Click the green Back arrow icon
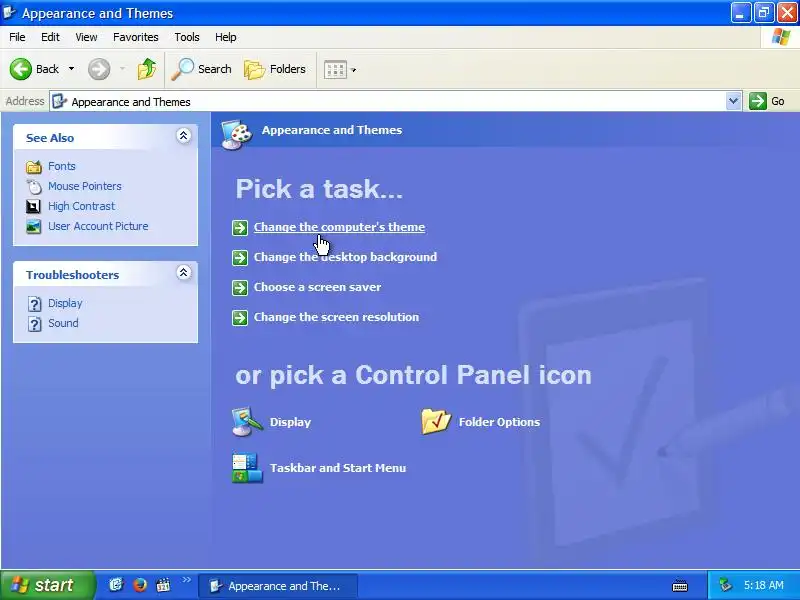The image size is (800, 600). point(20,69)
